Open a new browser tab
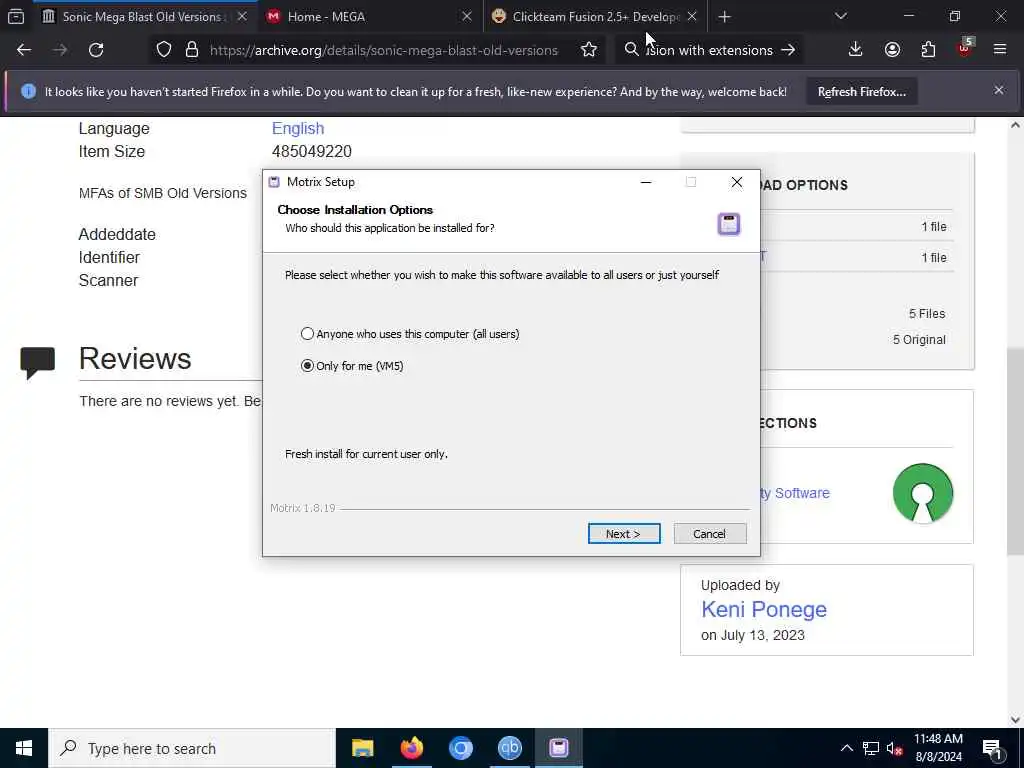 (724, 17)
